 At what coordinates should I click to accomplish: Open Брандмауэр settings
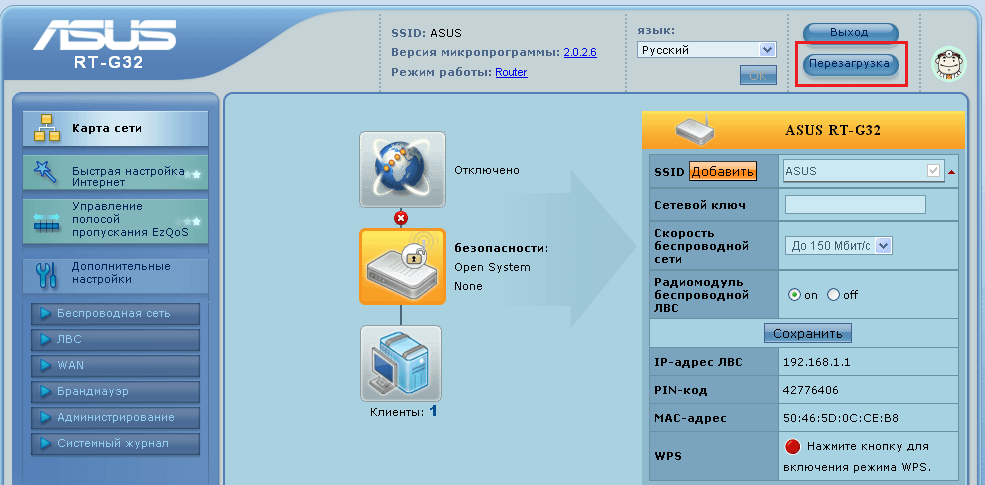(x=115, y=391)
